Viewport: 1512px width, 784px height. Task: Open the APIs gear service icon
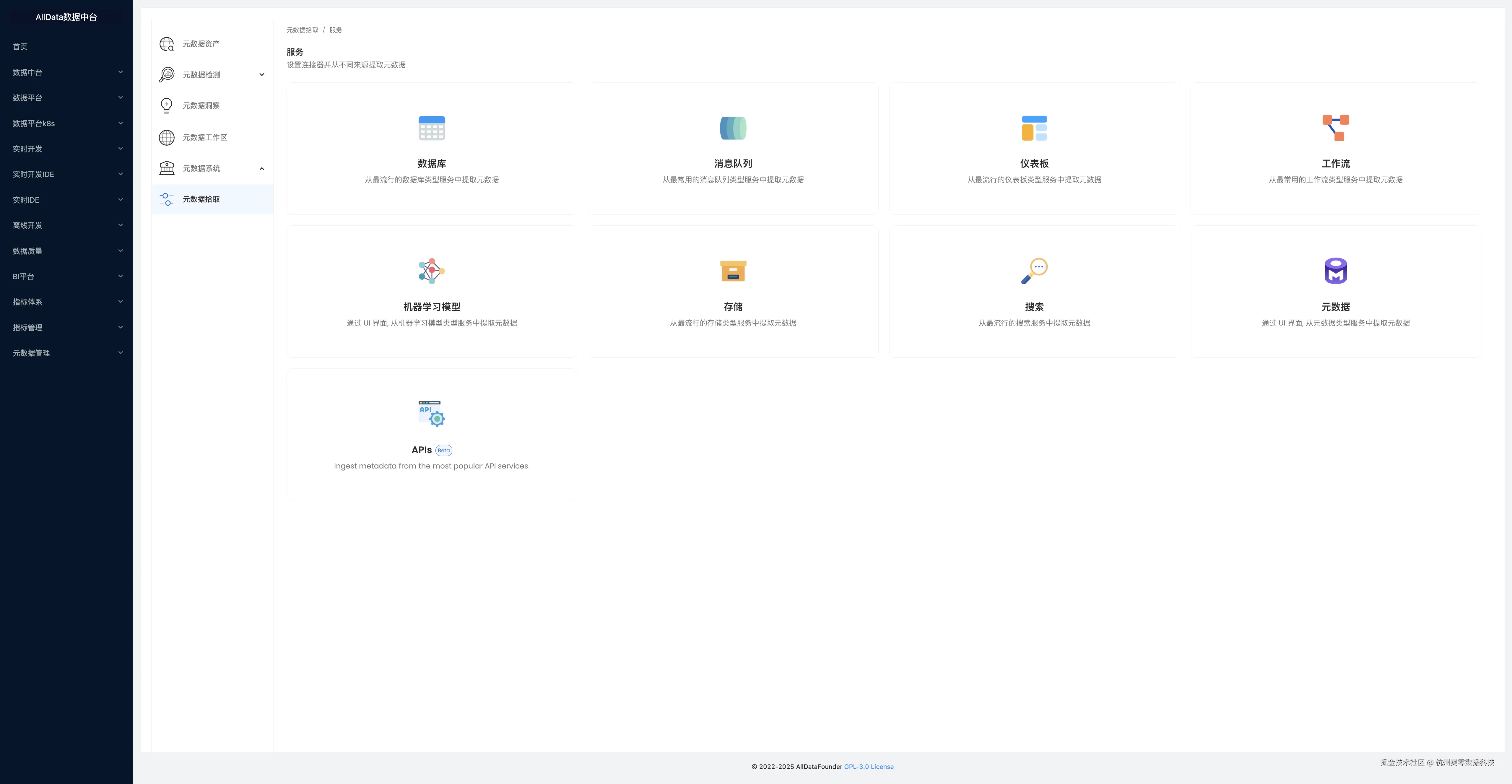tap(431, 414)
